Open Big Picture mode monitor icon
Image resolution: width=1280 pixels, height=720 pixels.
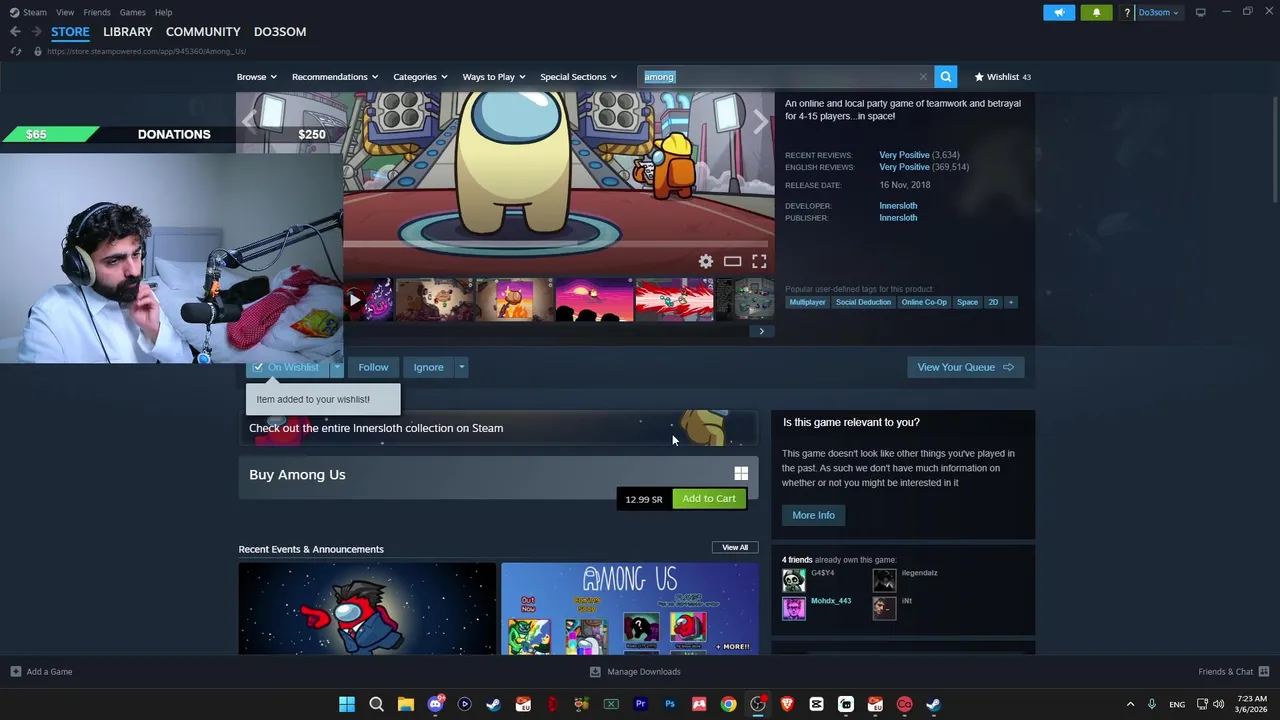(x=1200, y=12)
